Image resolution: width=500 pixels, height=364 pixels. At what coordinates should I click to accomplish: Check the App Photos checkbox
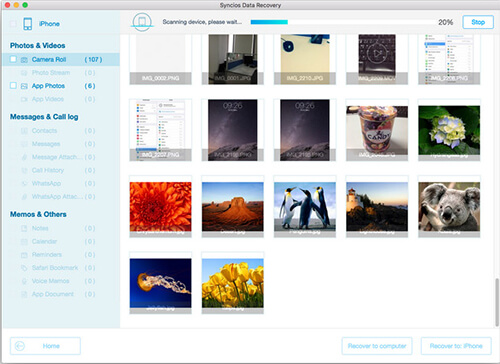[13, 85]
